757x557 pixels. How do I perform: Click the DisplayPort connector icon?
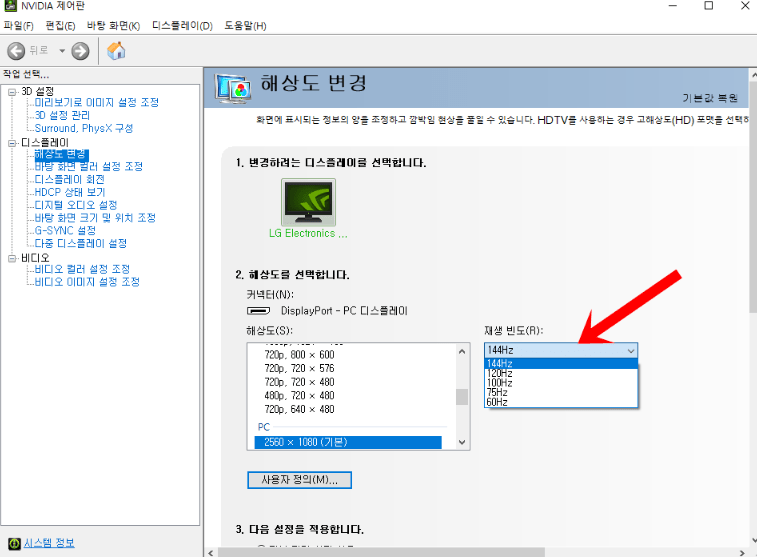pos(259,311)
